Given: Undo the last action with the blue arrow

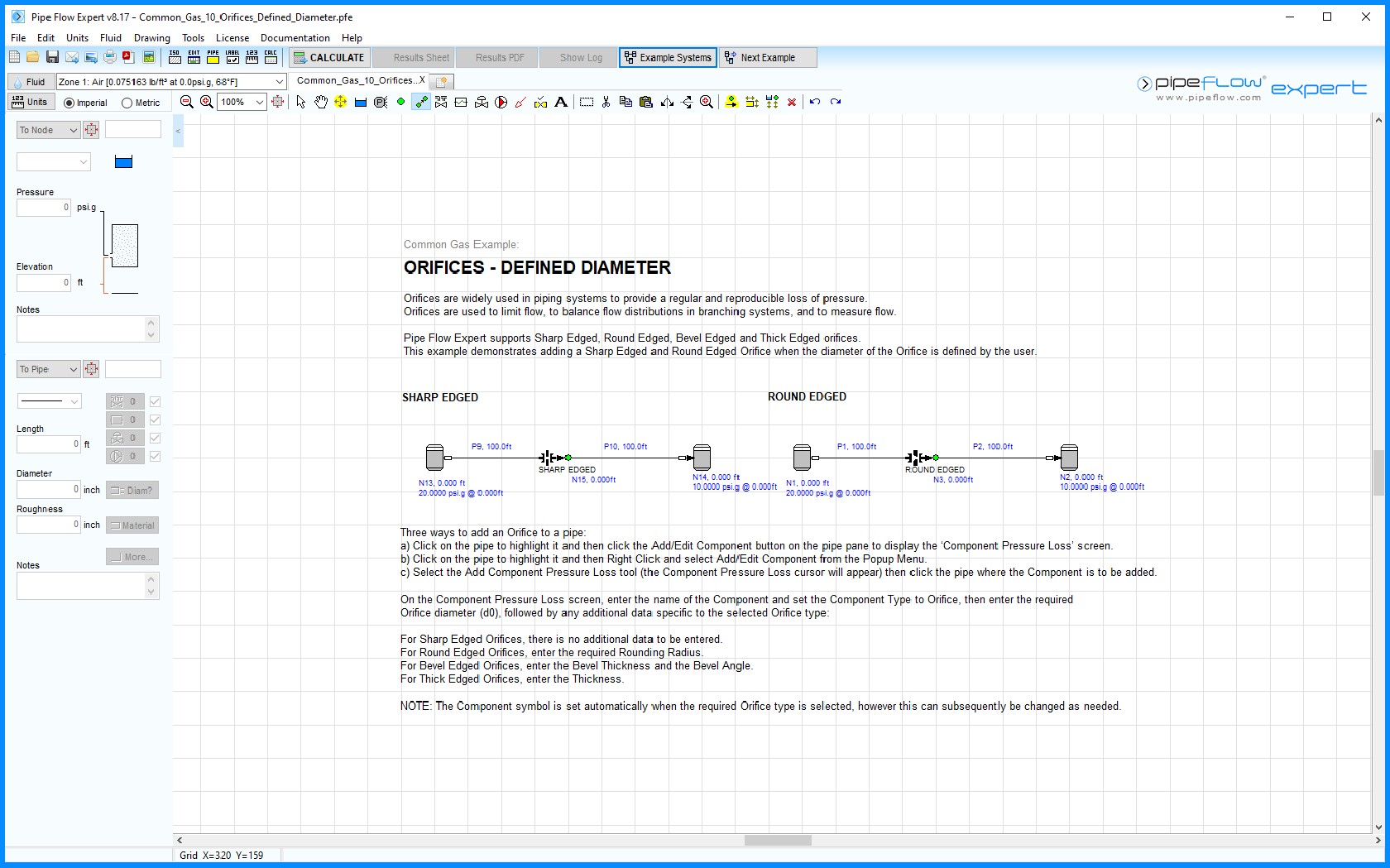Looking at the screenshot, I should 815,102.
